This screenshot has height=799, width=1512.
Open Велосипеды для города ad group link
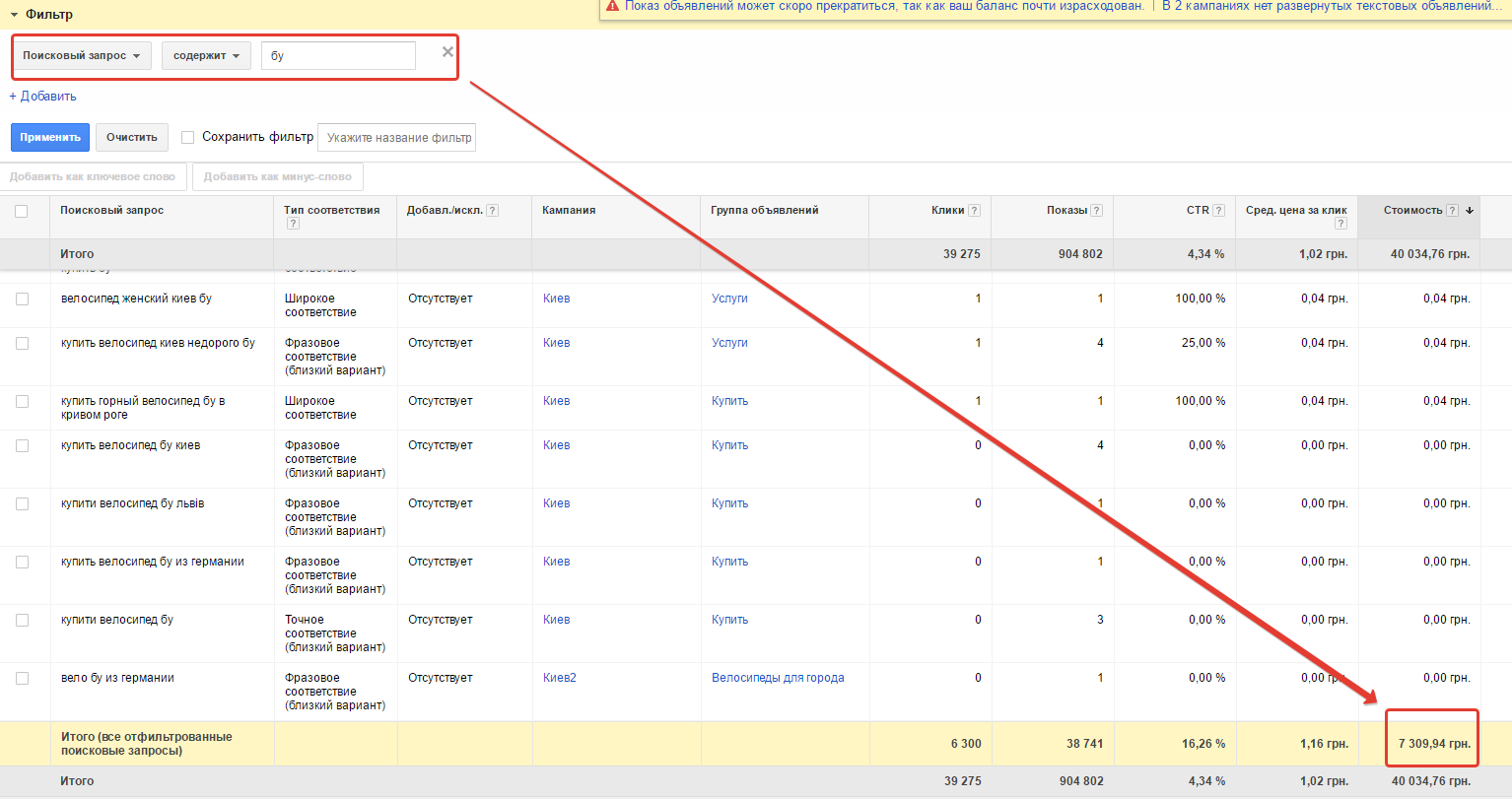[x=778, y=678]
